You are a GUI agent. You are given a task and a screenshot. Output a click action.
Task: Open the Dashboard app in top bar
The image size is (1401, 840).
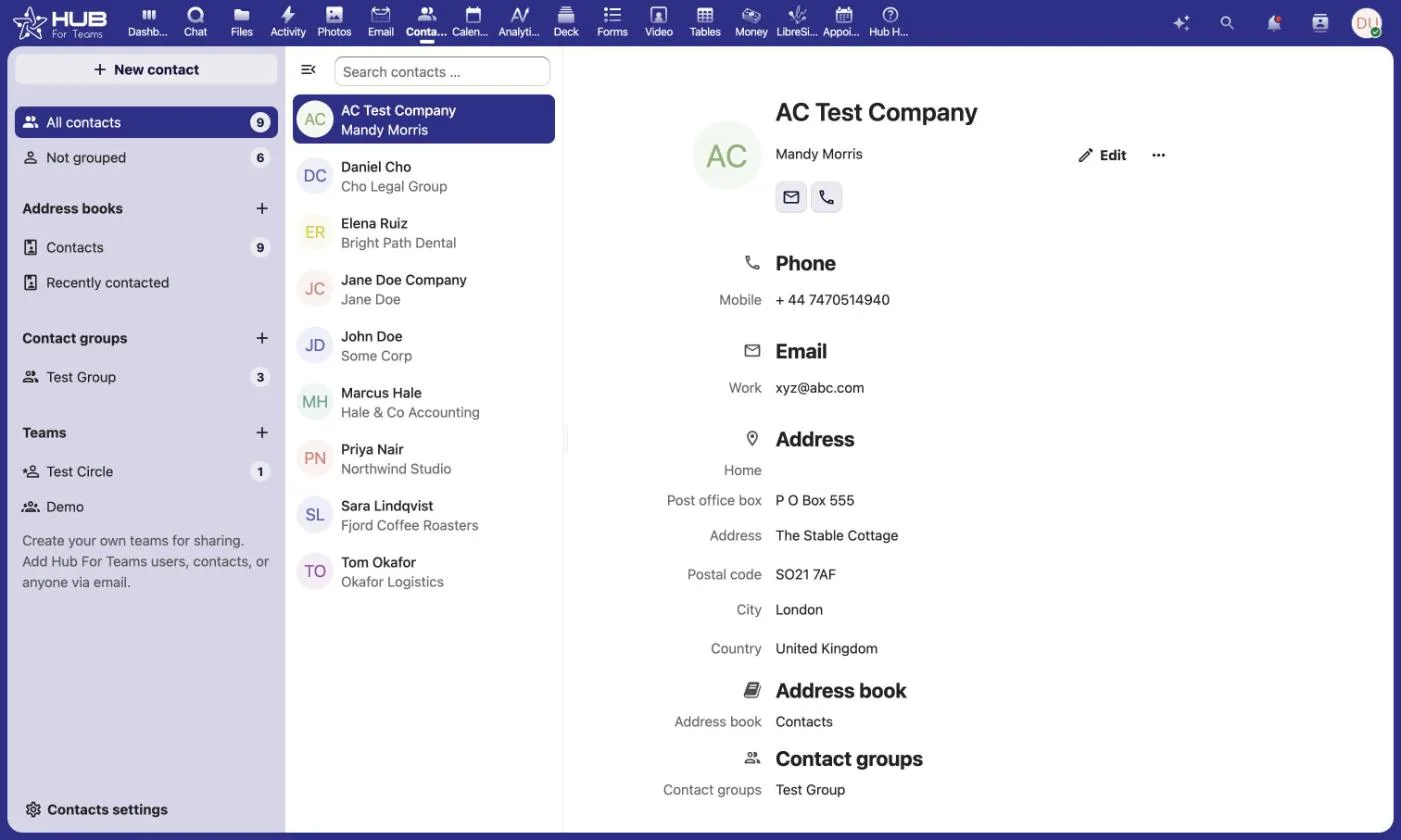click(148, 21)
